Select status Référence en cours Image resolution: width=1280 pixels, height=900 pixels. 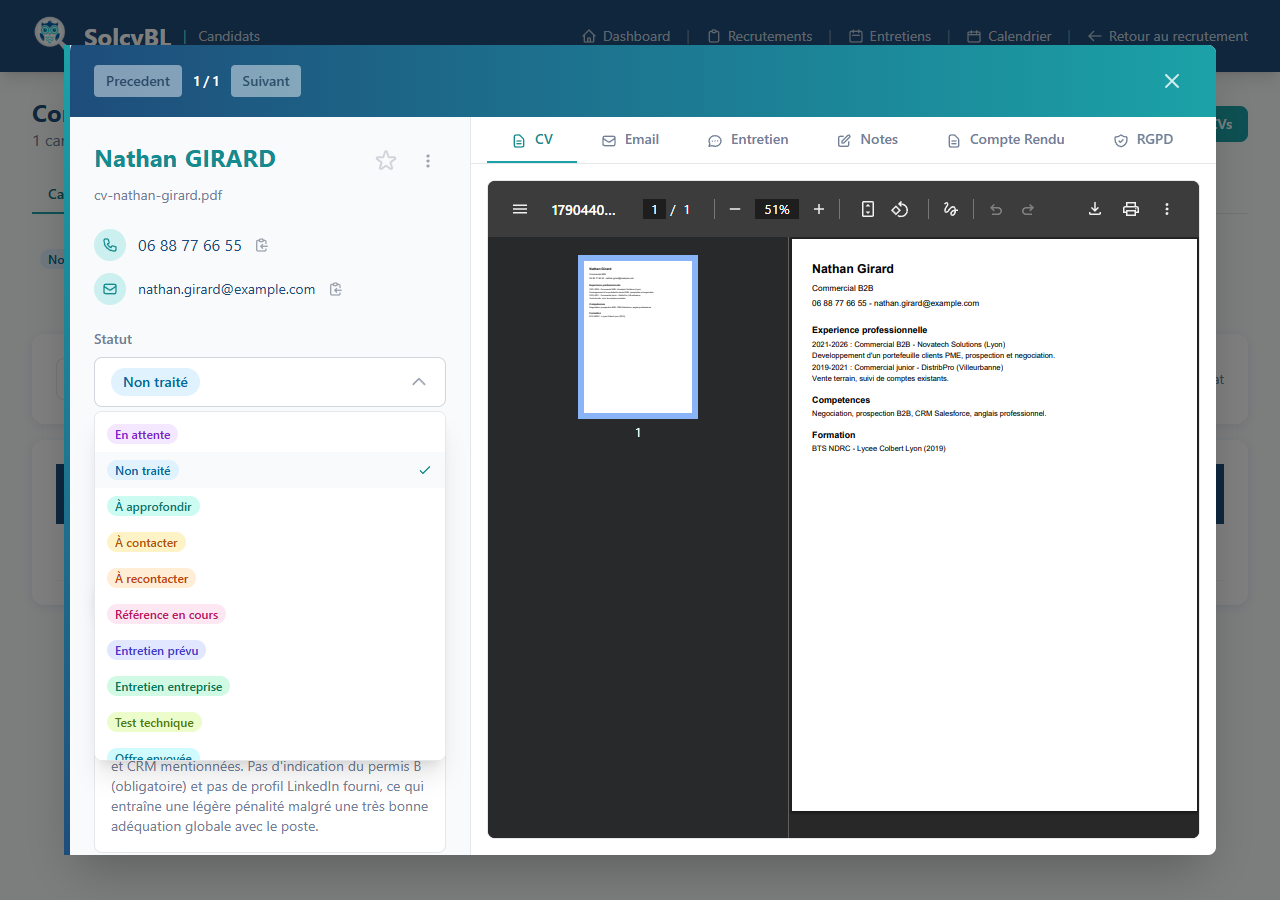[270, 614]
